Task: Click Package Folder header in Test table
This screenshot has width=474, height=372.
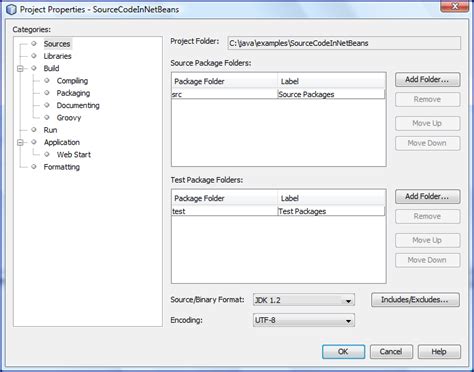Action: click(224, 198)
